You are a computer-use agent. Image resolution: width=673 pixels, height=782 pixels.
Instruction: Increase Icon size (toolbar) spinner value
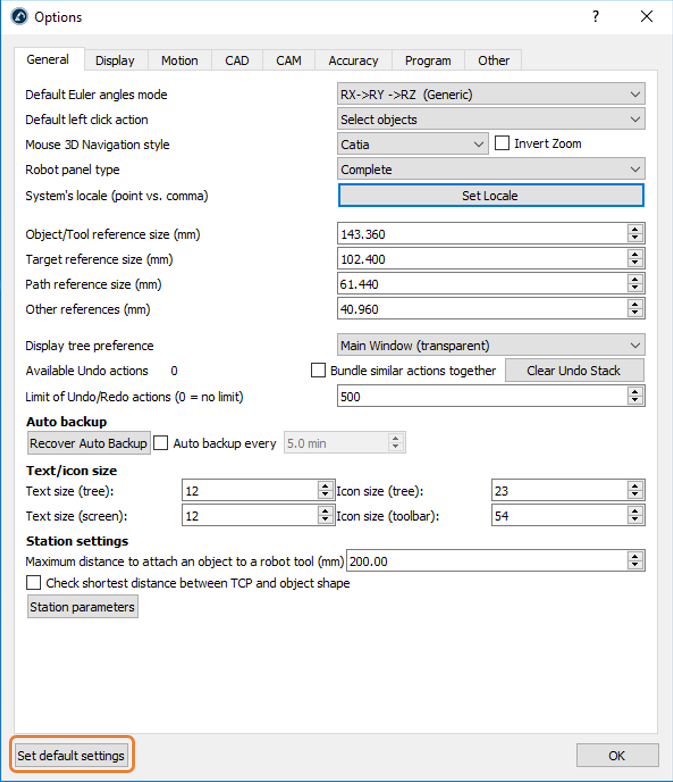635,512
